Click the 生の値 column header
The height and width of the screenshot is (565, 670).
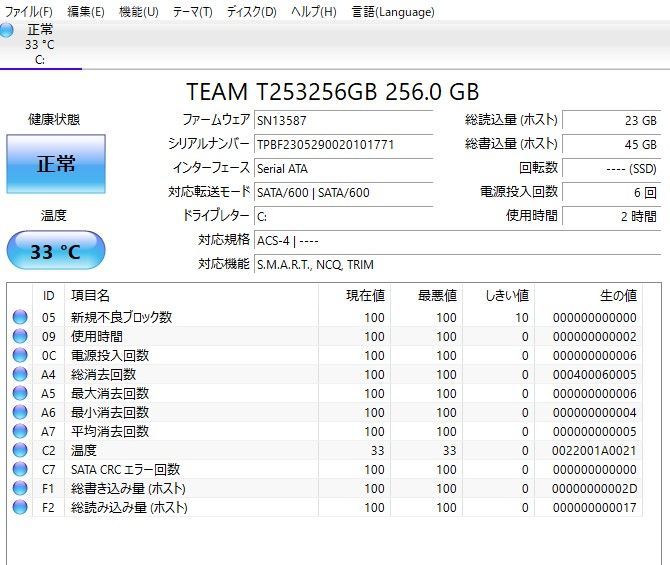tap(588, 295)
